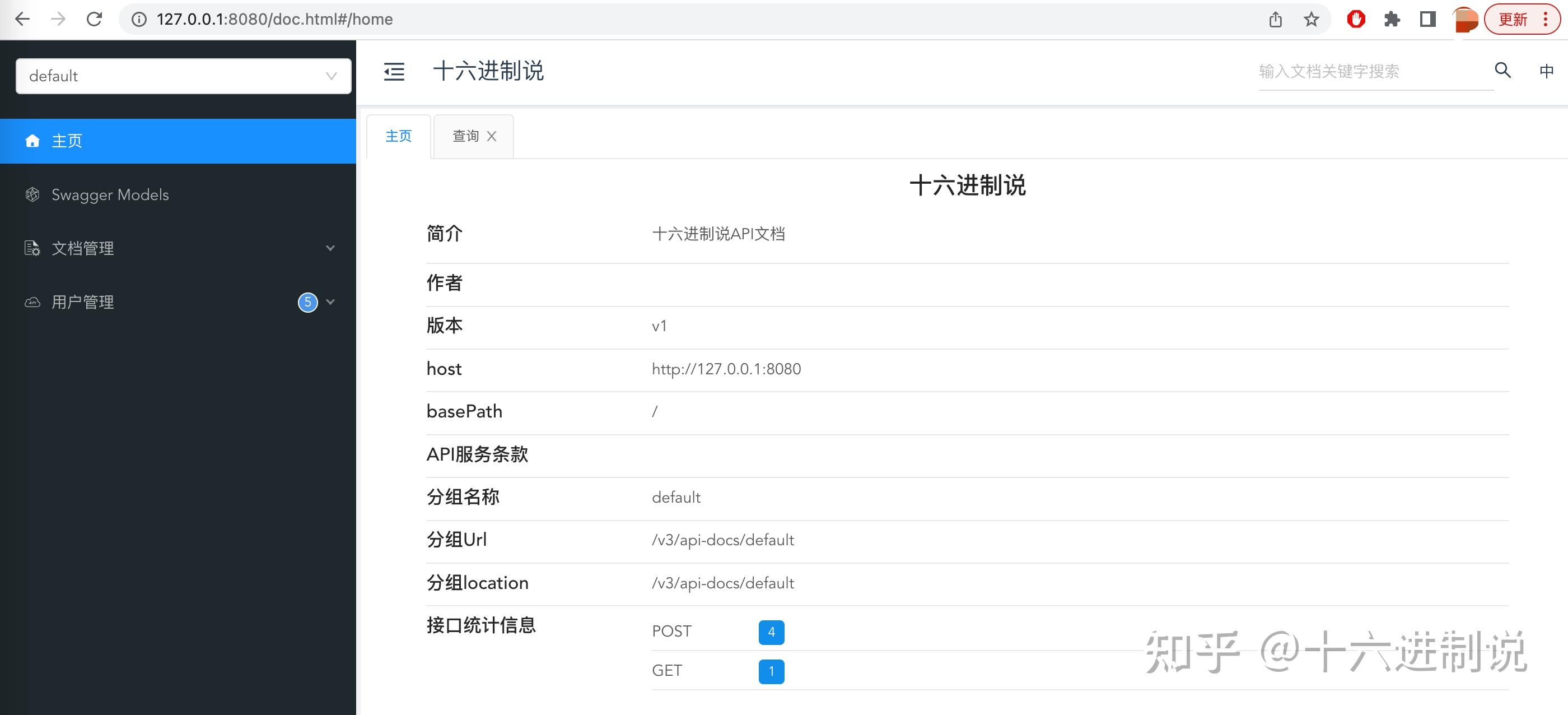Switch to the 主页 tab

pyautogui.click(x=399, y=136)
